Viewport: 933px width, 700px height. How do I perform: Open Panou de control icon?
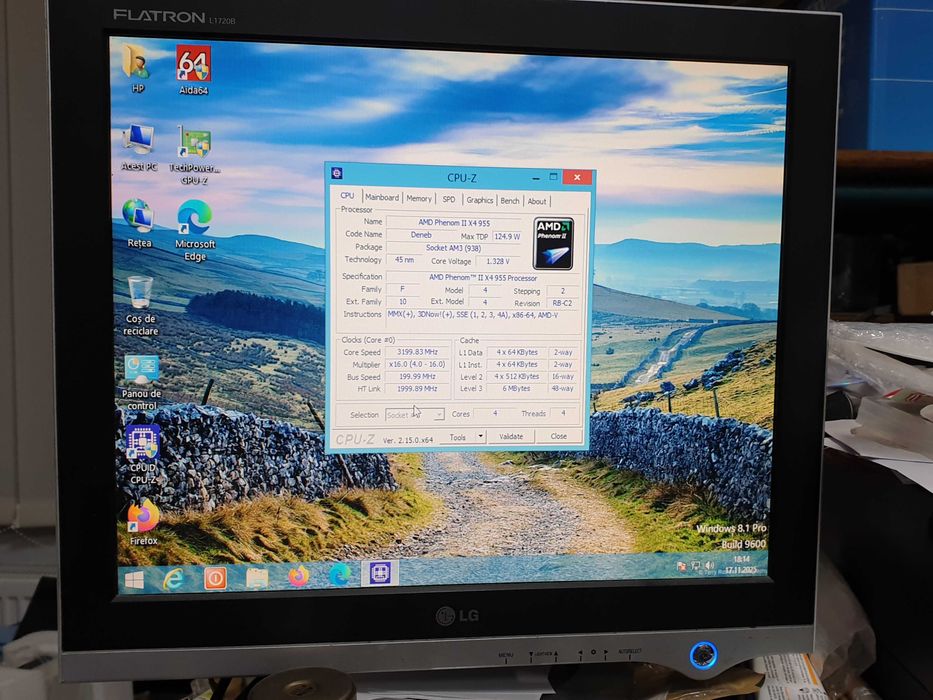[x=142, y=382]
